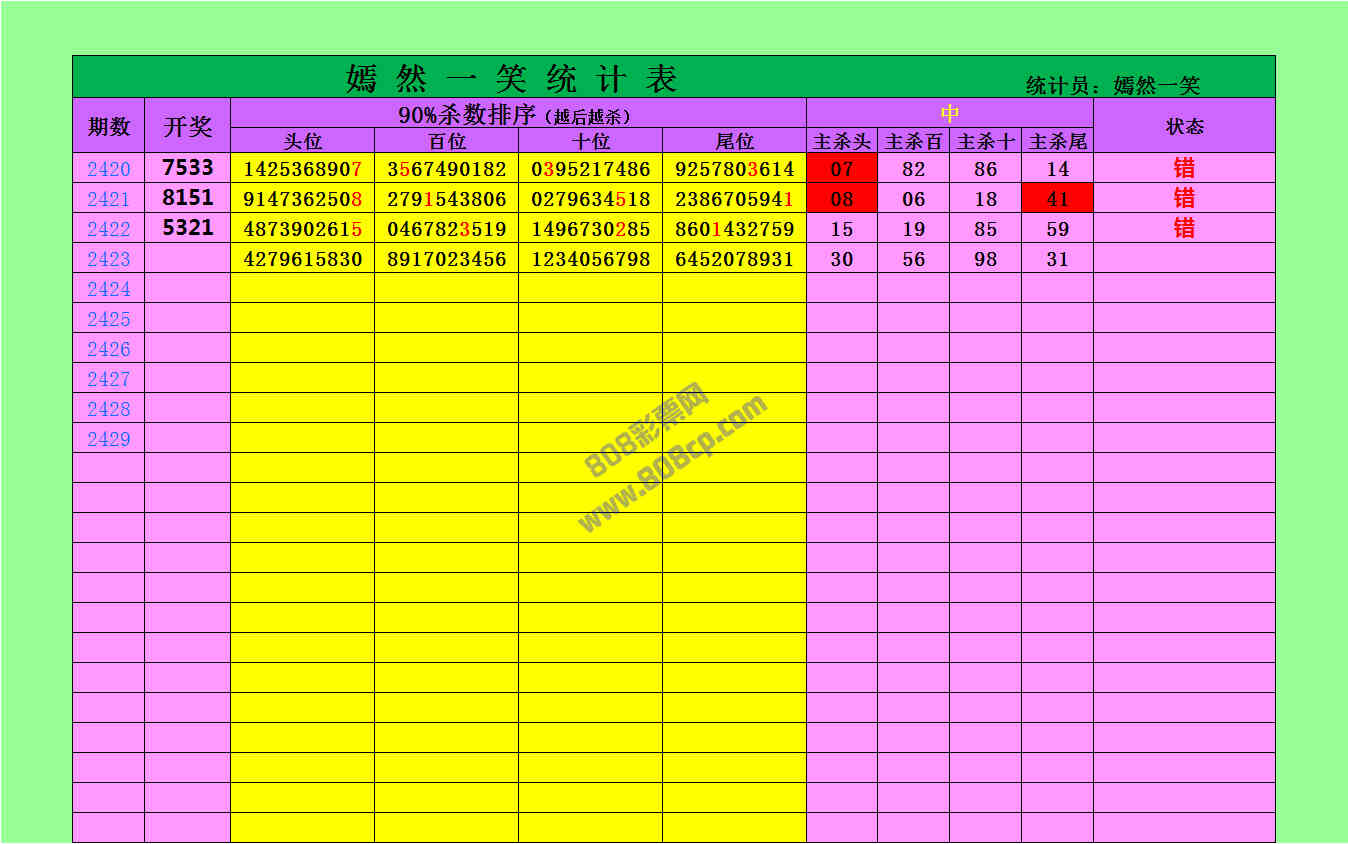Viewport: 1348px width, 844px height.
Task: Click the 90%杀数排序 header
Action: [517, 115]
